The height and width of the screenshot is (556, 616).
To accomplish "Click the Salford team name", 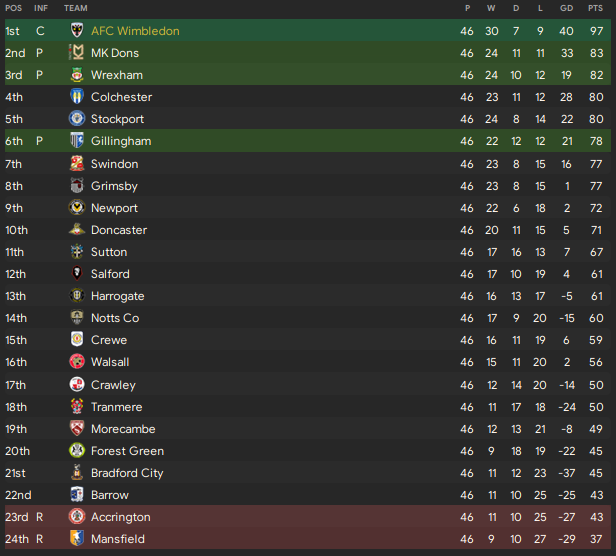I will pos(110,274).
